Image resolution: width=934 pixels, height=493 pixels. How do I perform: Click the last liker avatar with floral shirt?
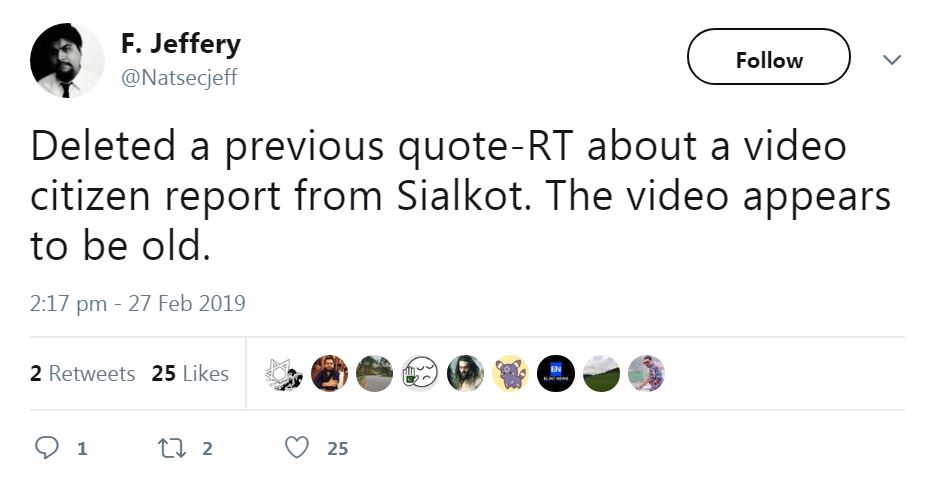tap(647, 373)
